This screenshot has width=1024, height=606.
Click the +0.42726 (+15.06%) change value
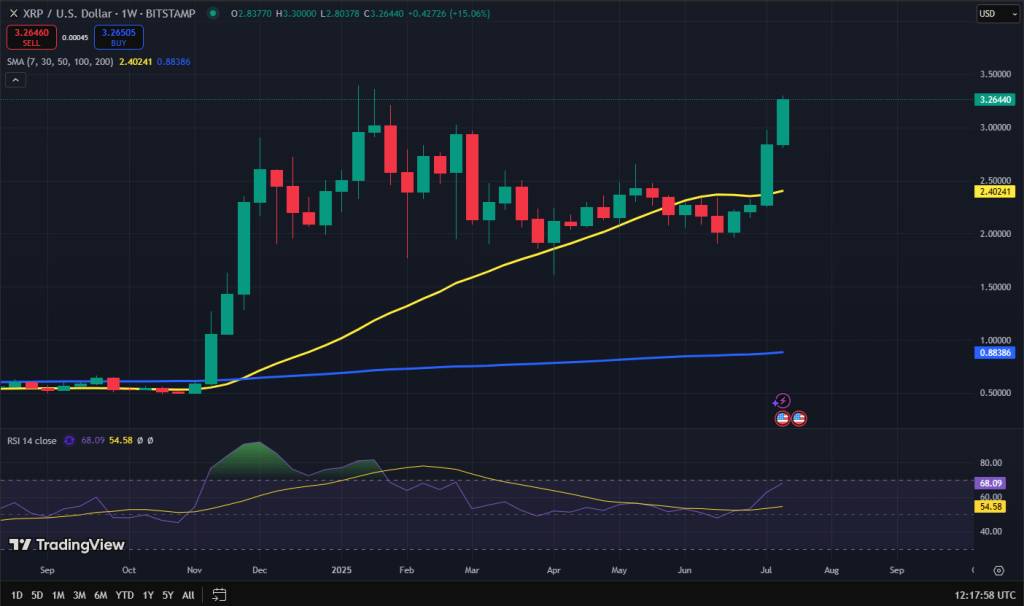[x=449, y=13]
